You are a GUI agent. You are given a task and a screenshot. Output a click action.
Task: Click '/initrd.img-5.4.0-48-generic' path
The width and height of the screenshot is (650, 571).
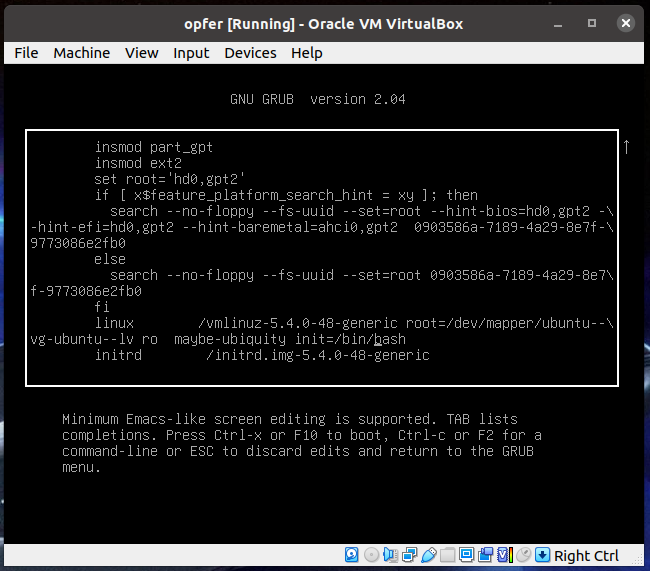coord(318,355)
